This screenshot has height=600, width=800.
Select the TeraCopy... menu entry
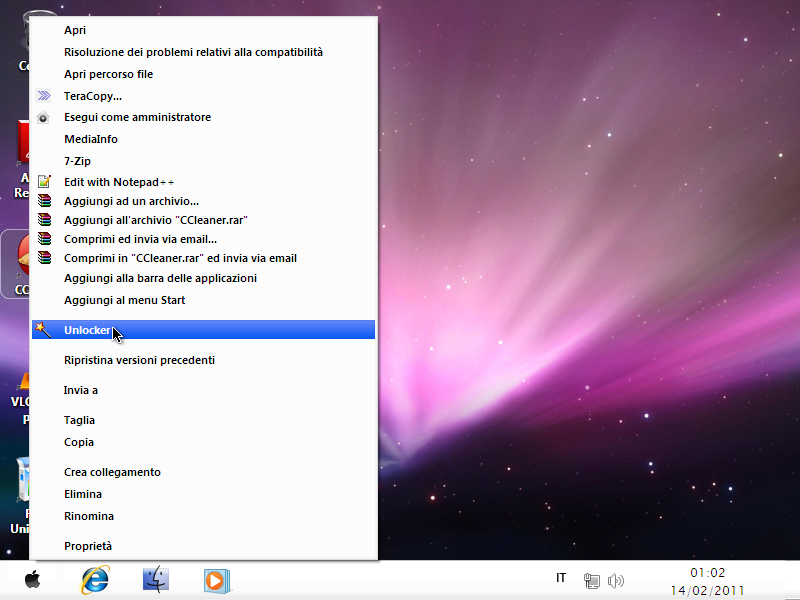click(204, 96)
